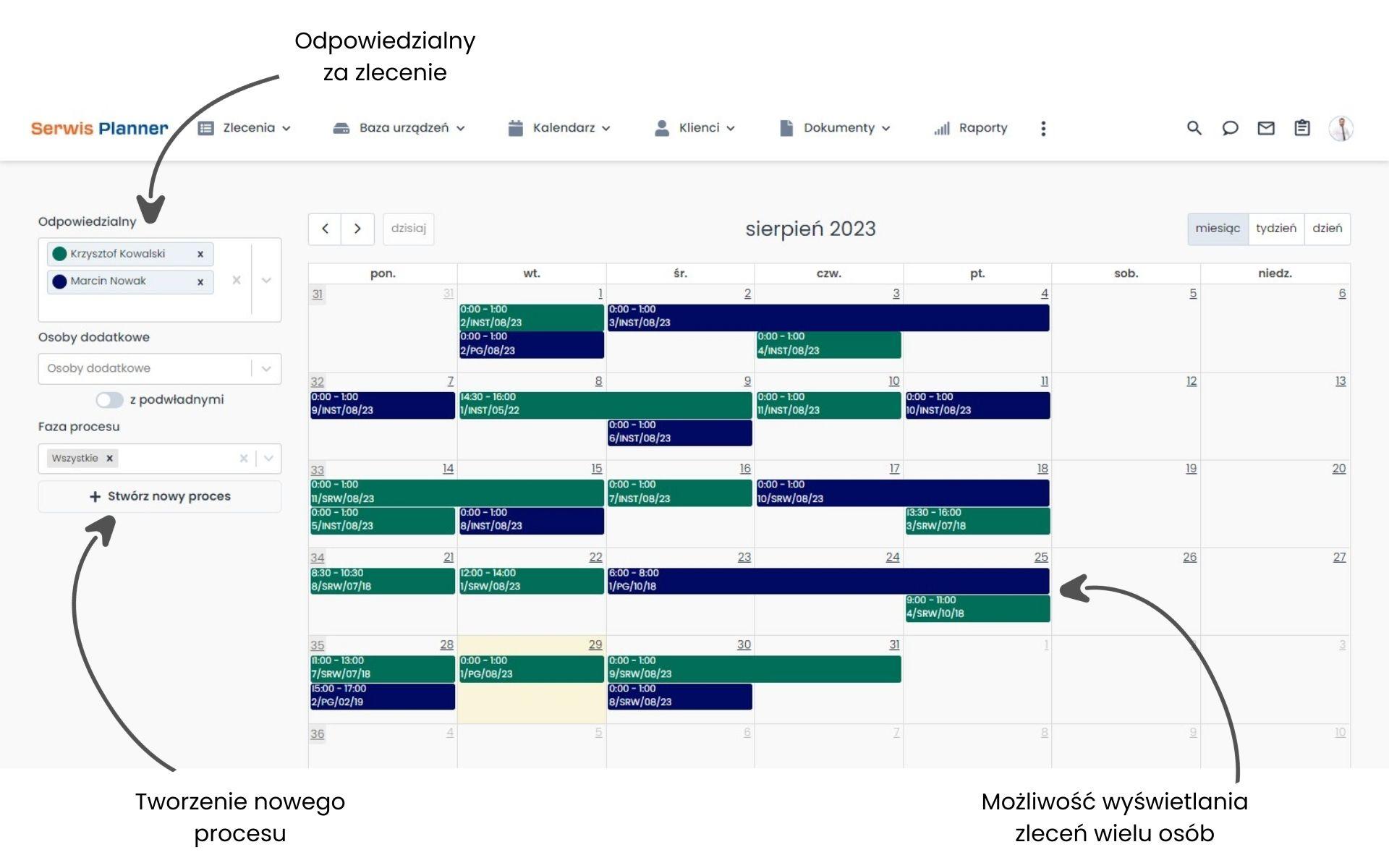
Task: Go to next month with right arrow
Action: (357, 229)
